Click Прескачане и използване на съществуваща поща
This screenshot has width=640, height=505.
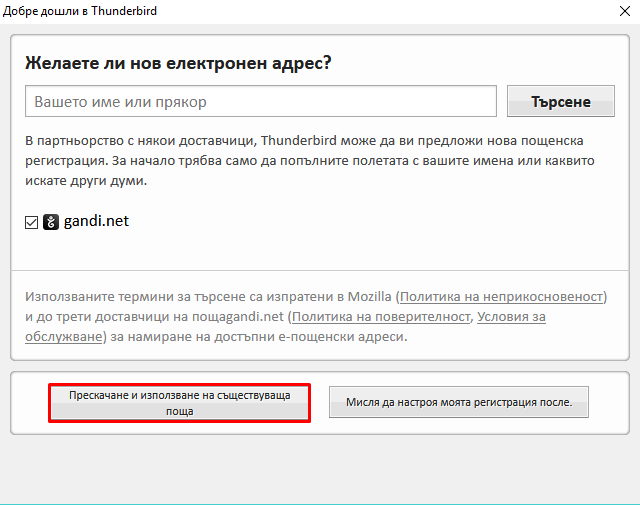(180, 403)
